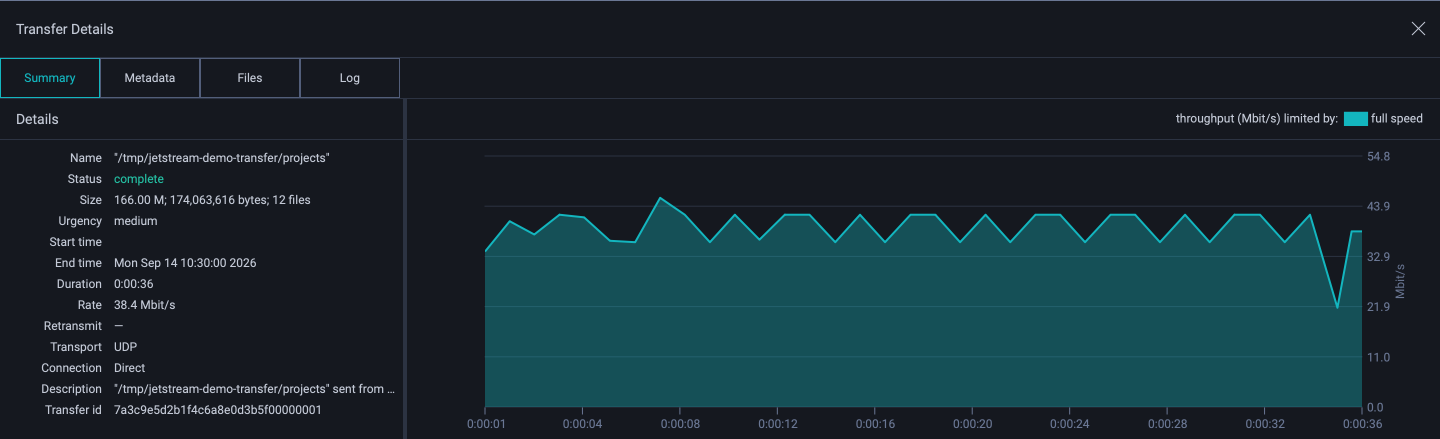Click the 'Transfer Details' dialog title
The image size is (1440, 439).
65,29
